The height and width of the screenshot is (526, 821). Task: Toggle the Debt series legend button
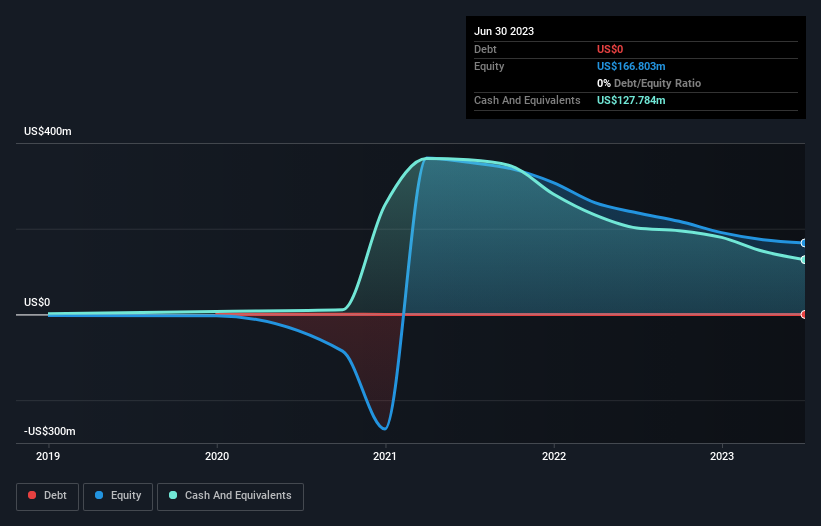pyautogui.click(x=47, y=496)
